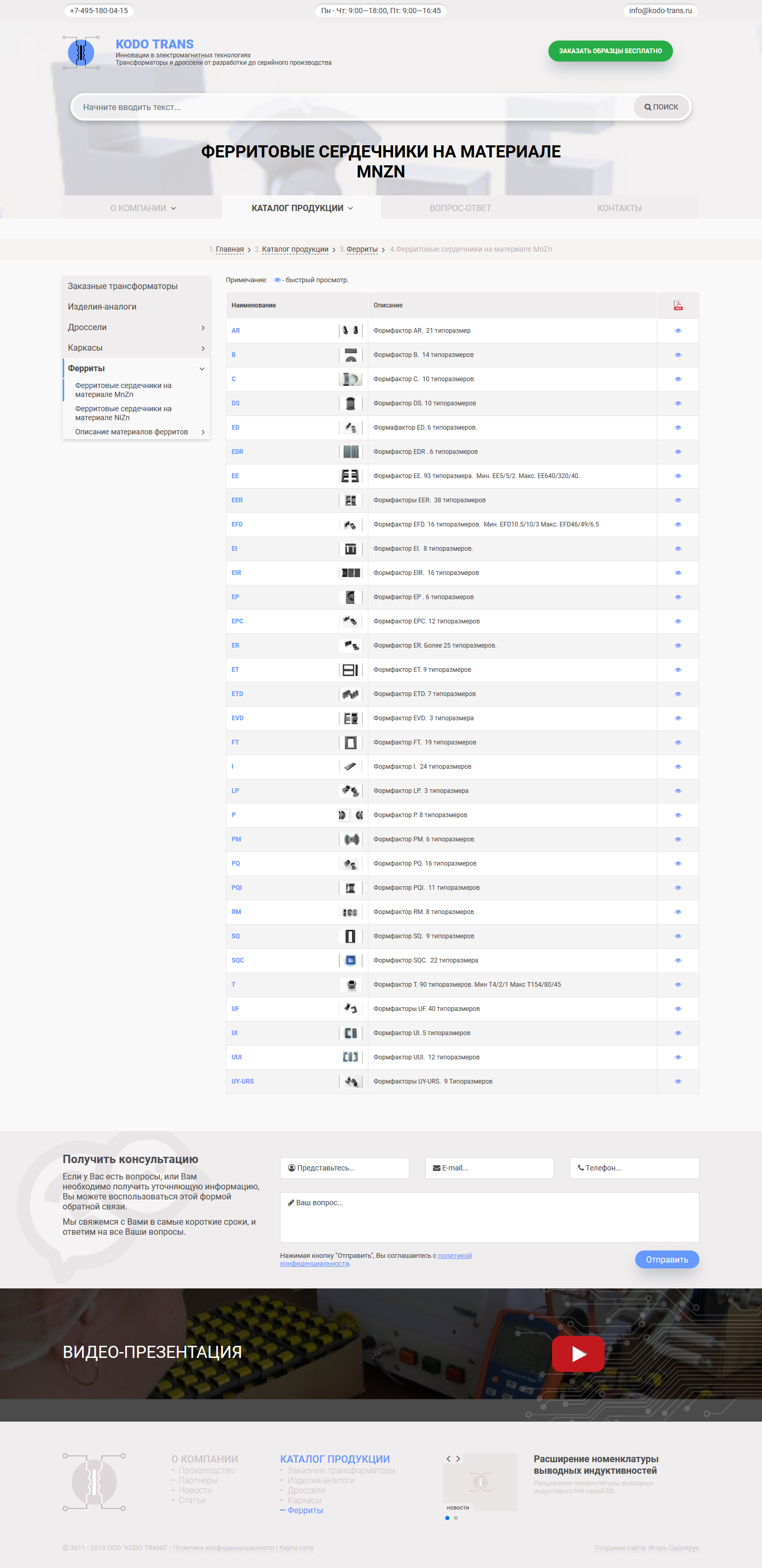Screen dimensions: 762x1568
Task: Open the Вопрос-ответ navigation tab
Action: pyautogui.click(x=460, y=208)
